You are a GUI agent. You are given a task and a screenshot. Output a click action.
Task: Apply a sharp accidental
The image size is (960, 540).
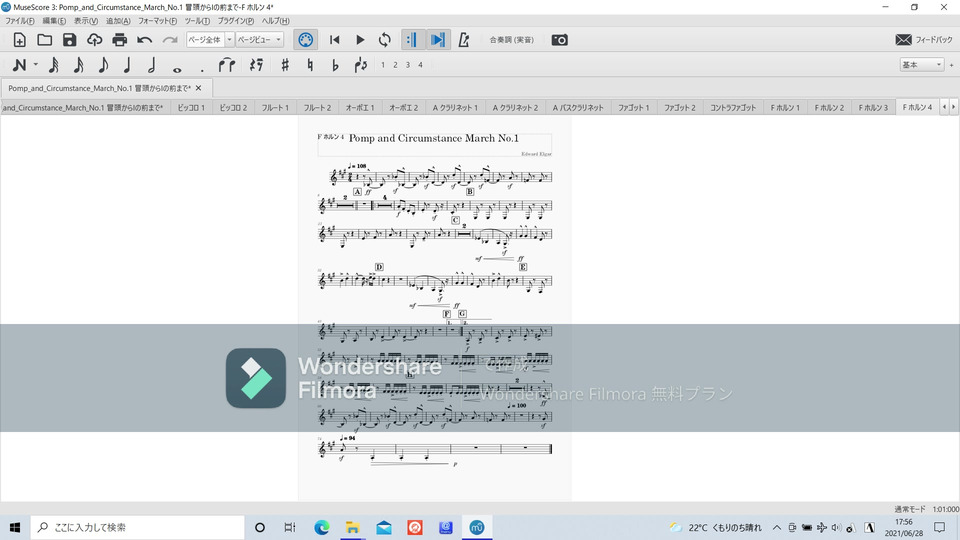285,65
